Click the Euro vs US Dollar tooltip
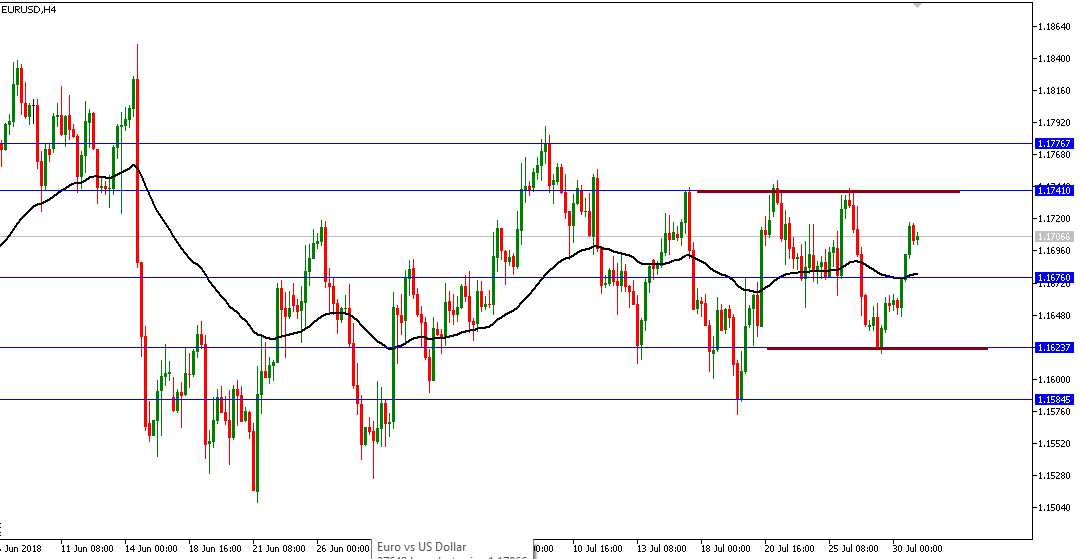The image size is (1081, 559). click(x=454, y=550)
